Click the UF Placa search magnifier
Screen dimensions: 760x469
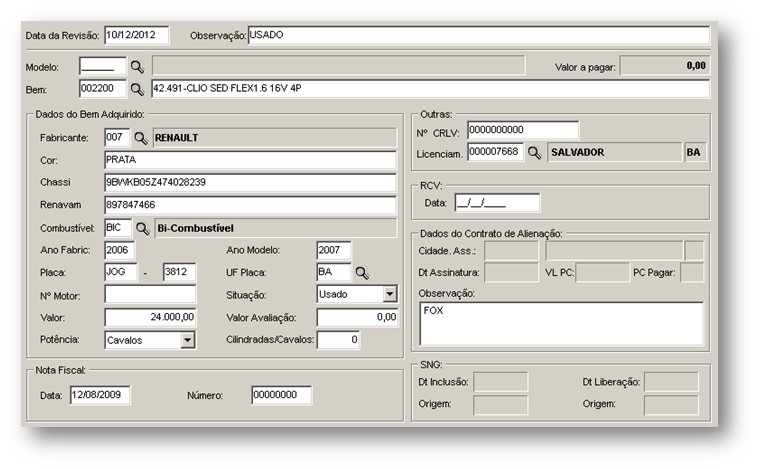click(362, 273)
